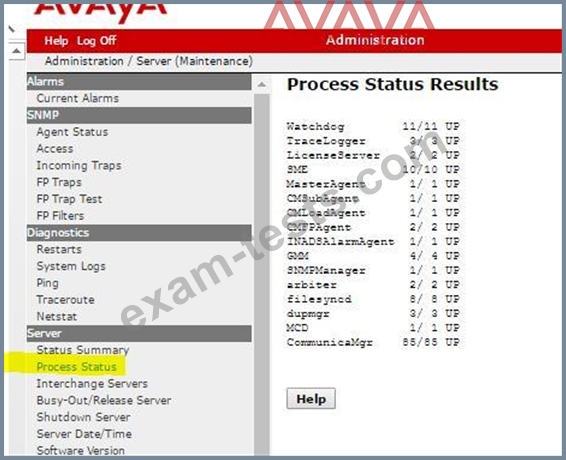Viewport: 566px width, 460px height.
Task: Select FP Filters menu item
Action: tap(60, 216)
